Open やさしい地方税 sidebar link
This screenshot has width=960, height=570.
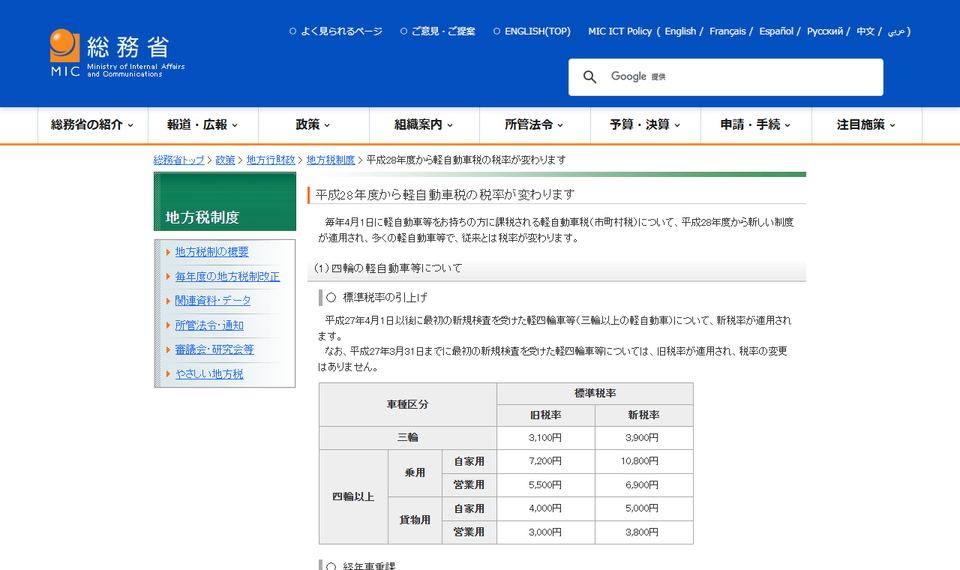pyautogui.click(x=209, y=374)
